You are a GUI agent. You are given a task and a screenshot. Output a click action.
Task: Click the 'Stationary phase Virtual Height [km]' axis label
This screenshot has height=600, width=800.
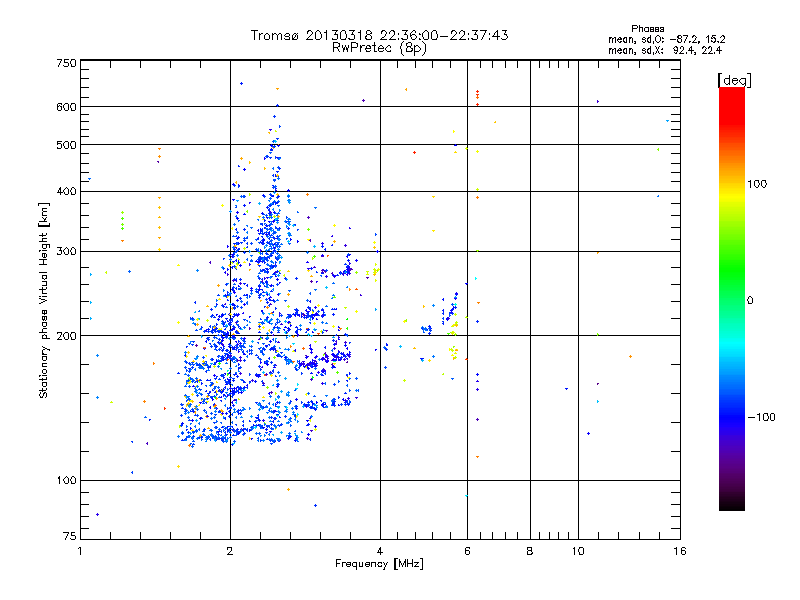pyautogui.click(x=43, y=300)
